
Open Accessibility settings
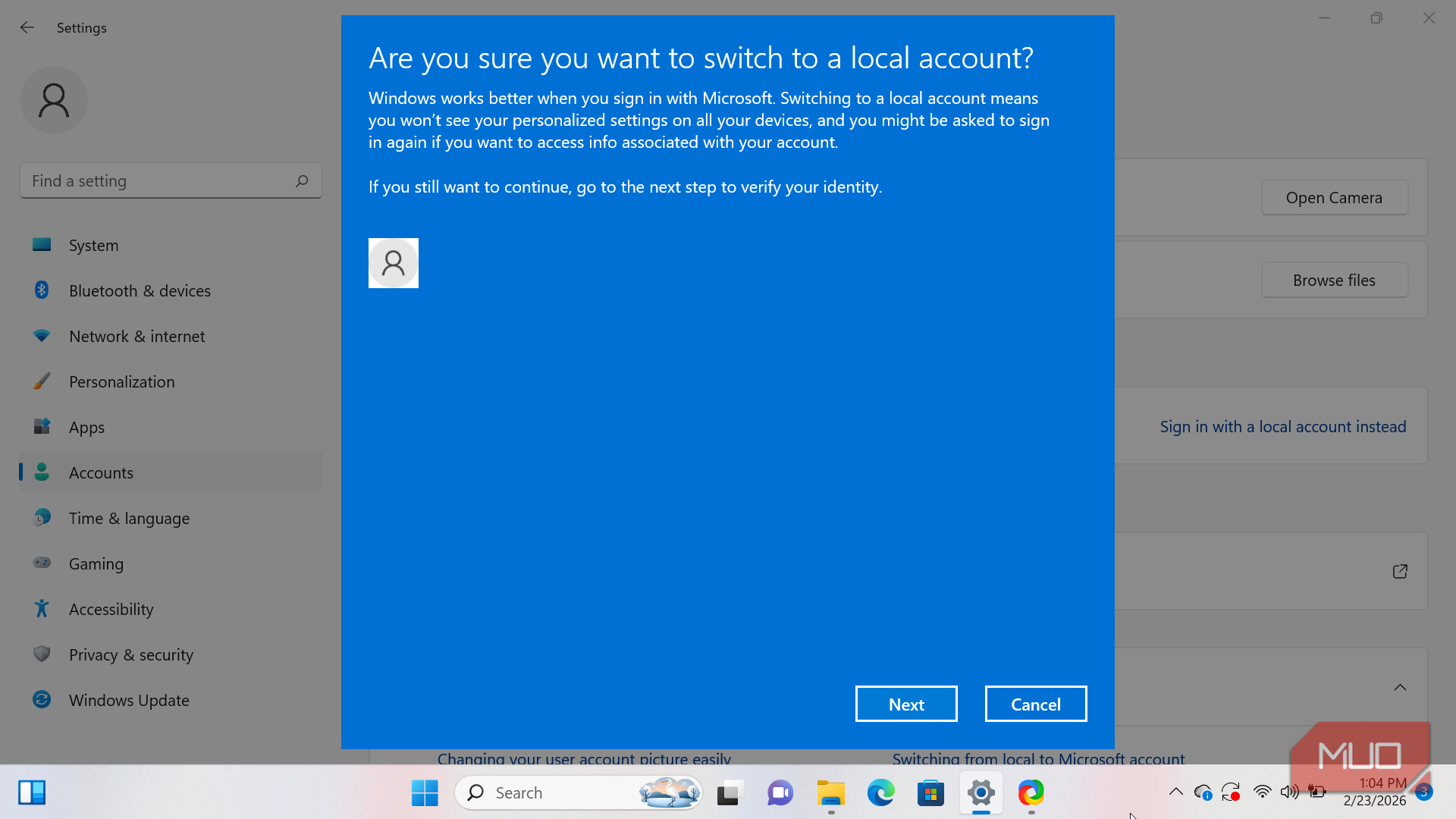coord(171,609)
